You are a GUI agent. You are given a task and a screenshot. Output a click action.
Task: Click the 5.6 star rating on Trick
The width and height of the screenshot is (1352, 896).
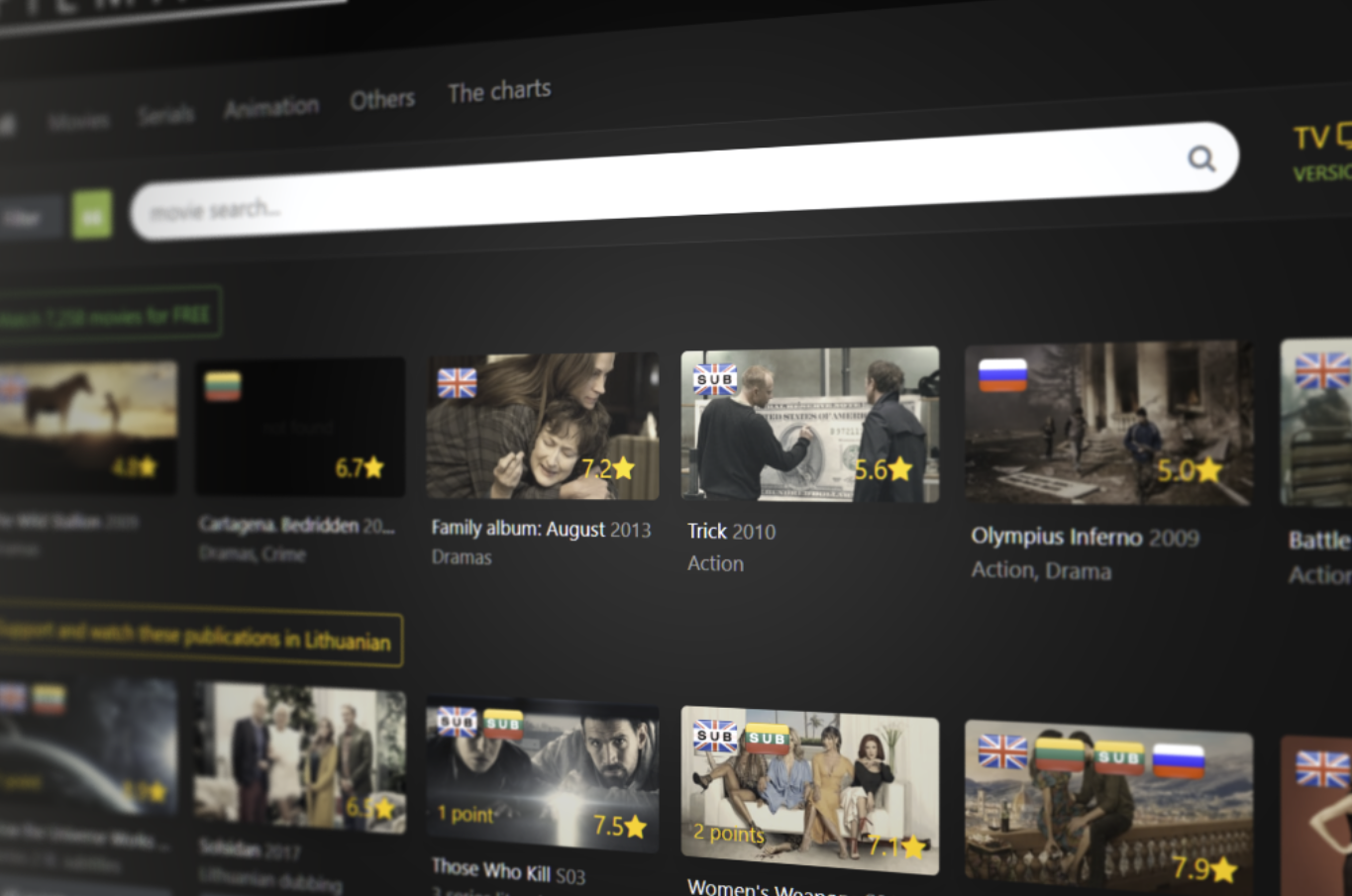tap(882, 469)
